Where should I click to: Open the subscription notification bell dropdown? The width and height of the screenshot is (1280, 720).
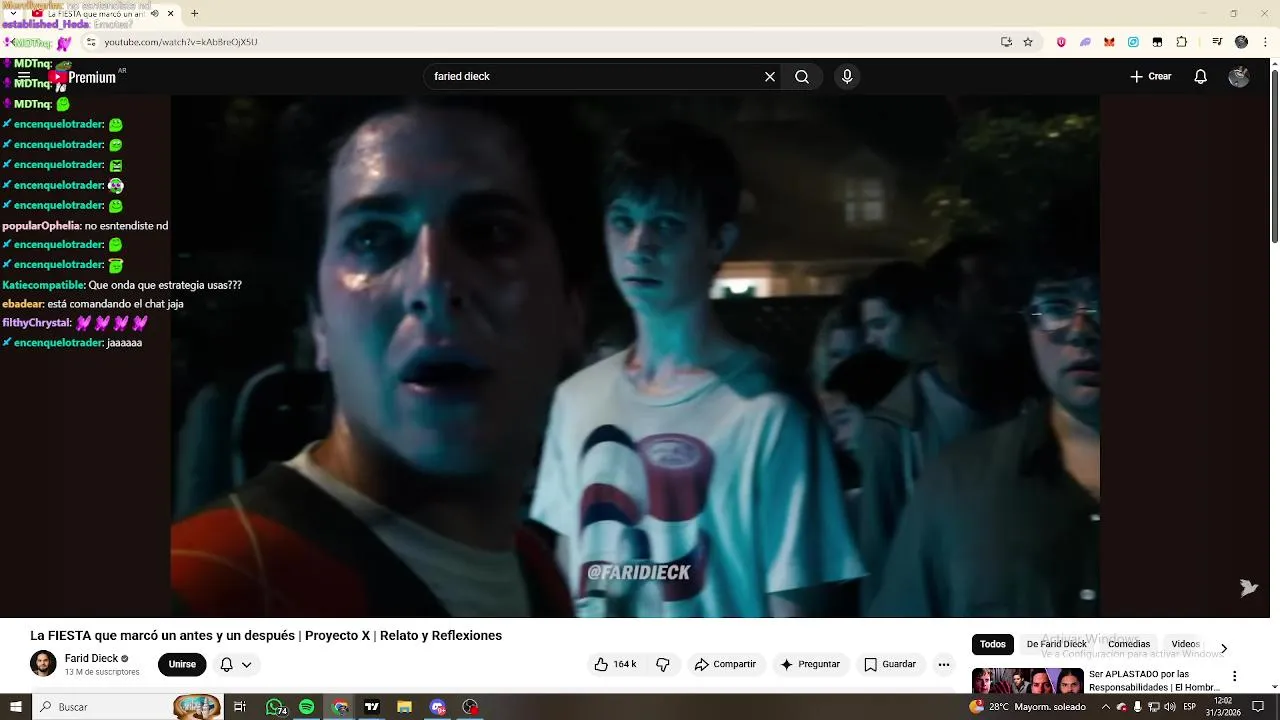point(236,664)
